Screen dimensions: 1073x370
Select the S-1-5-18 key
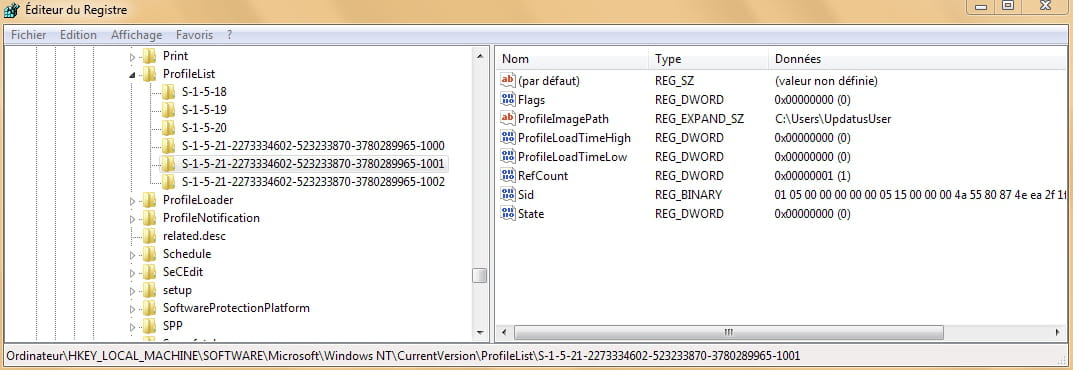[x=204, y=92]
